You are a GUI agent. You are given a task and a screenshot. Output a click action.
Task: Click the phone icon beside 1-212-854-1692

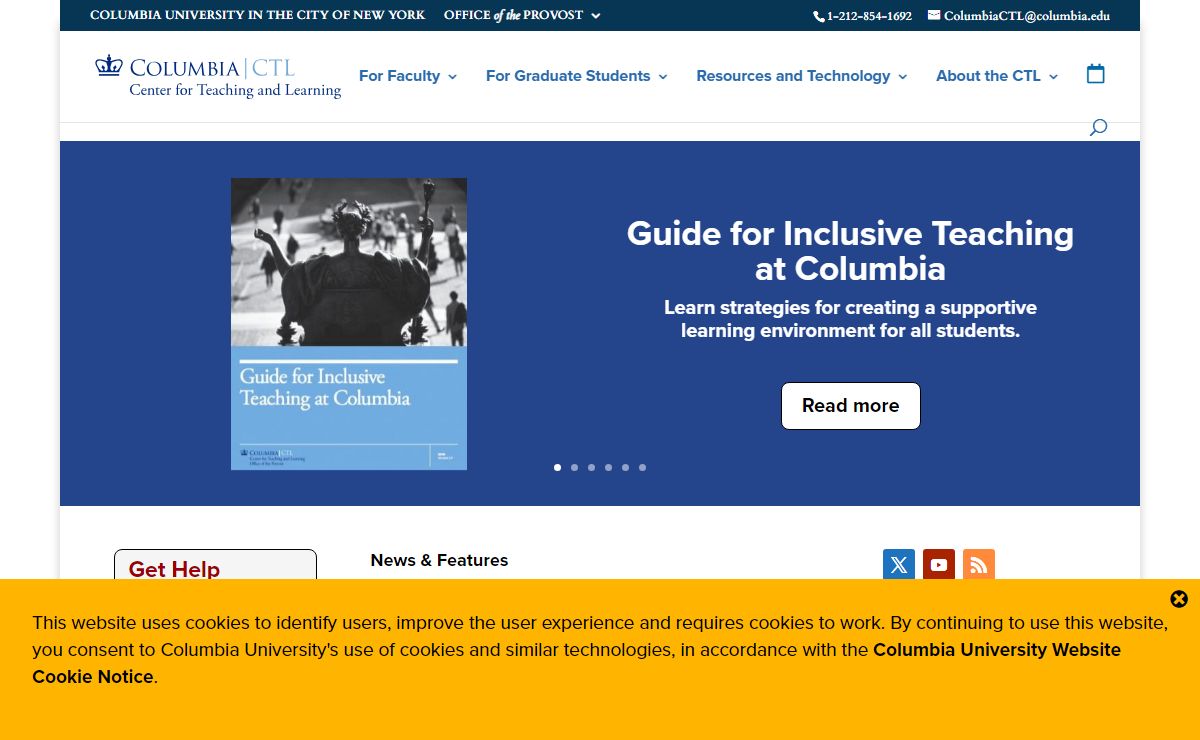point(818,16)
